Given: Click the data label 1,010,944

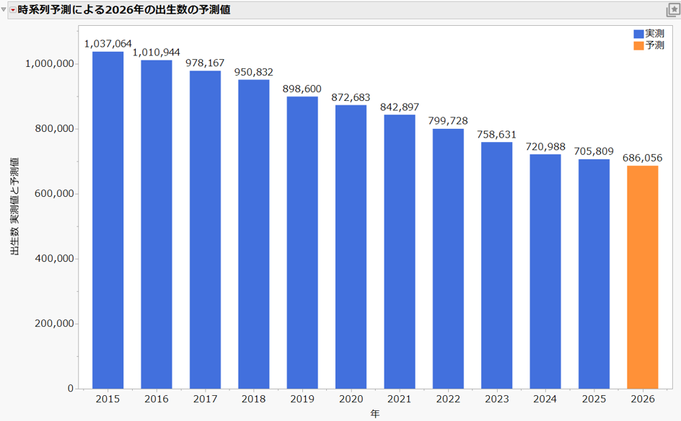Looking at the screenshot, I should (156, 53).
